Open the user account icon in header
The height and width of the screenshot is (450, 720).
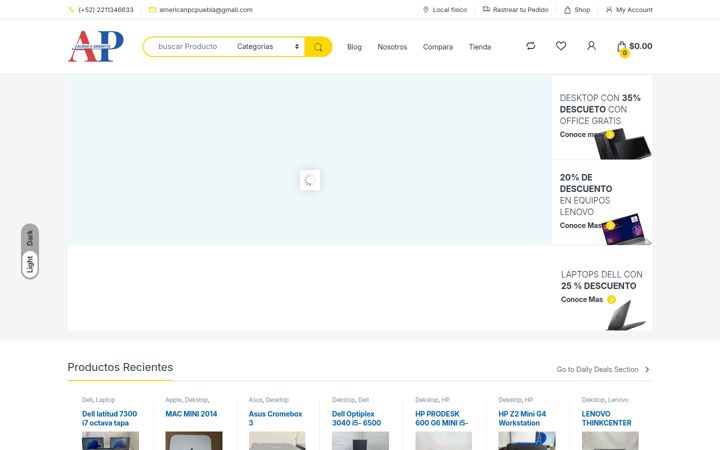pyautogui.click(x=591, y=46)
